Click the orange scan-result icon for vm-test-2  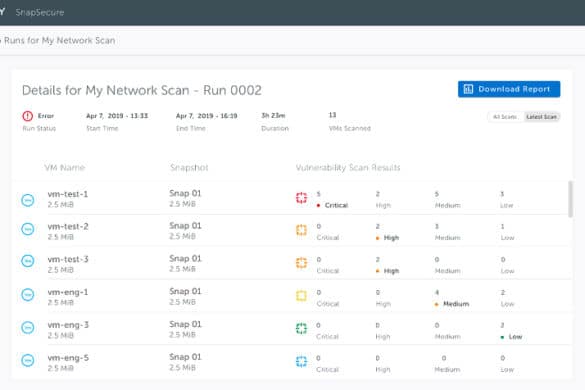[x=301, y=230]
